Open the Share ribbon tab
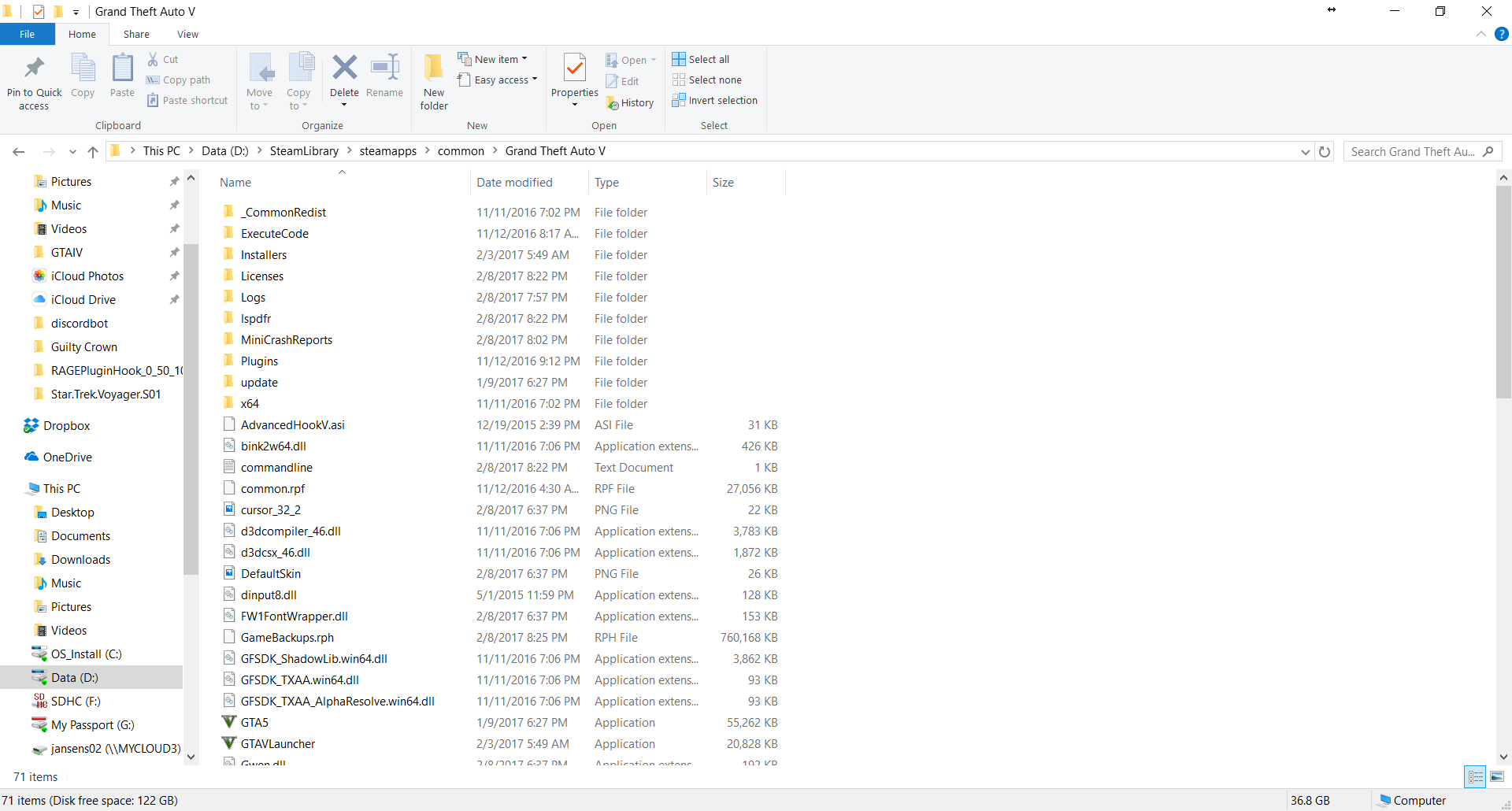Viewport: 1512px width, 811px height. tap(136, 35)
